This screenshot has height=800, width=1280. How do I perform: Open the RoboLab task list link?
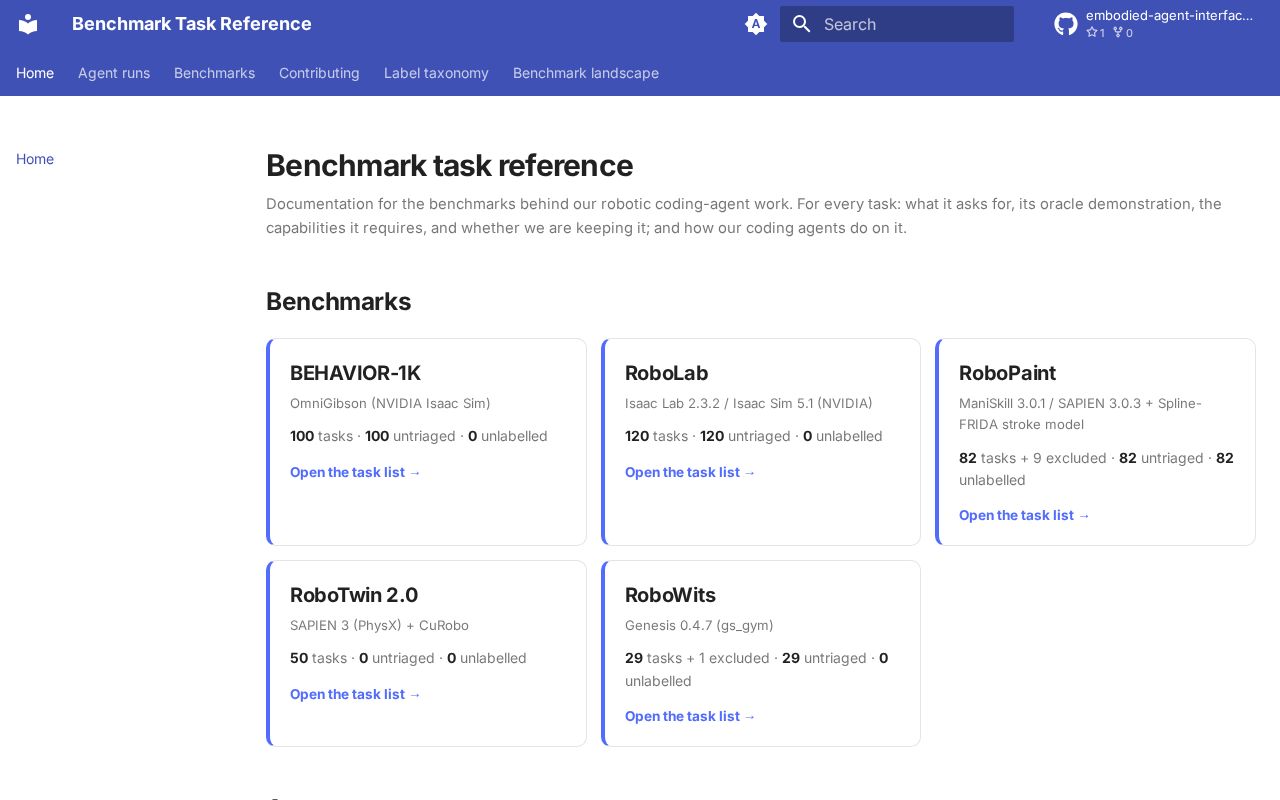pyautogui.click(x=691, y=472)
